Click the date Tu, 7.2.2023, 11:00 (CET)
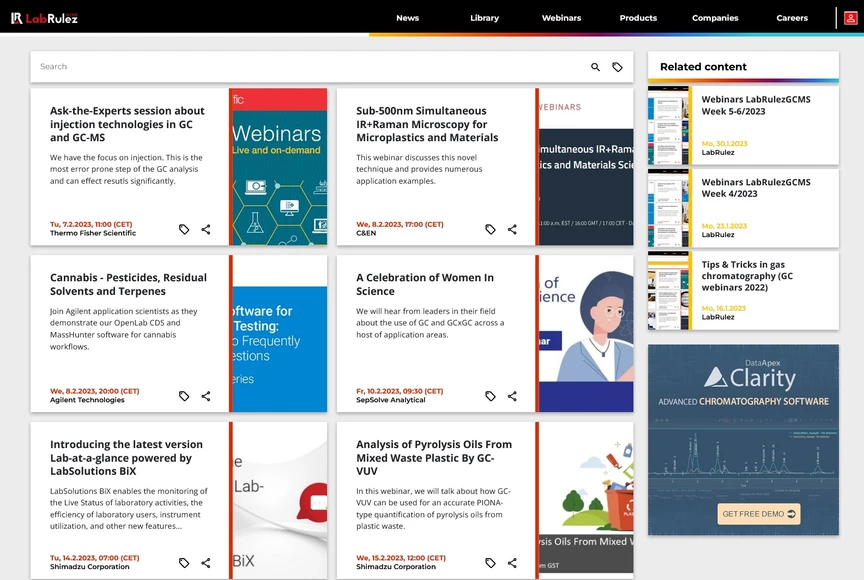864x580 pixels. (x=91, y=224)
